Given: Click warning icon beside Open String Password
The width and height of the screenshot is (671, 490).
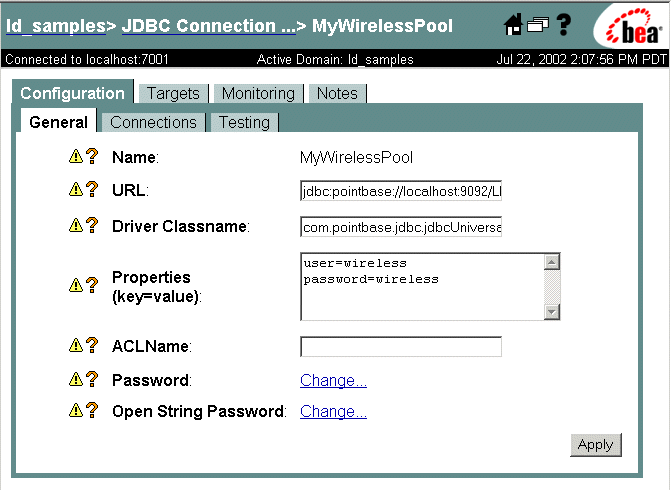Looking at the screenshot, I should click(76, 410).
